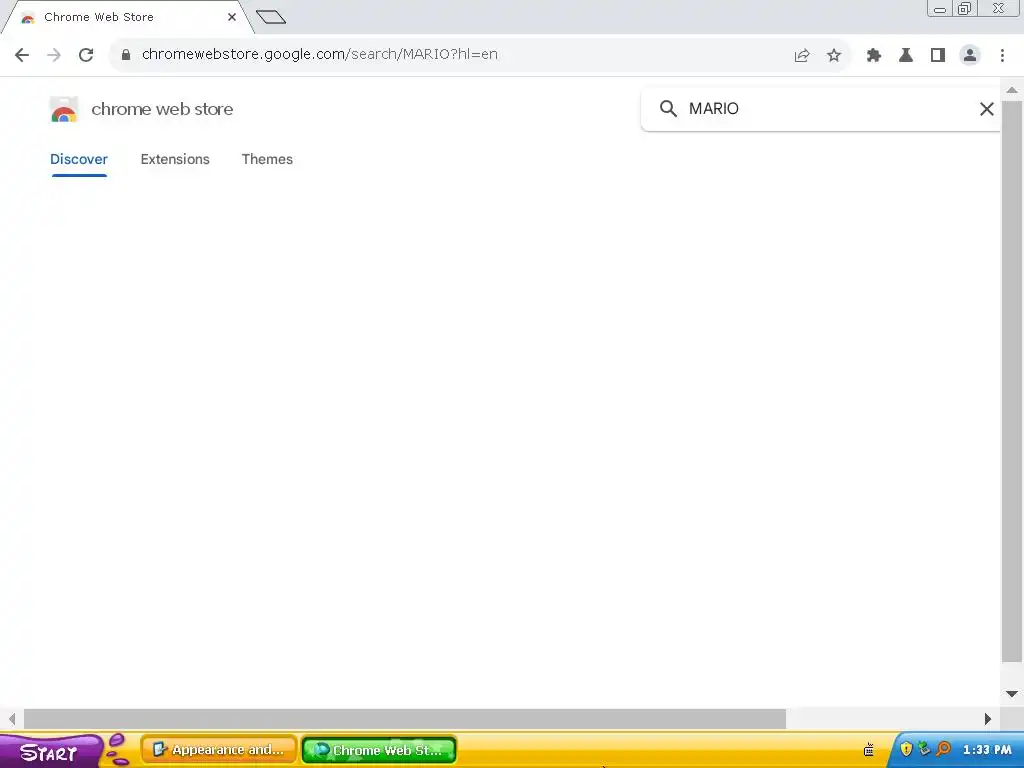Switch to the Extensions tab
1024x768 pixels.
pyautogui.click(x=175, y=159)
